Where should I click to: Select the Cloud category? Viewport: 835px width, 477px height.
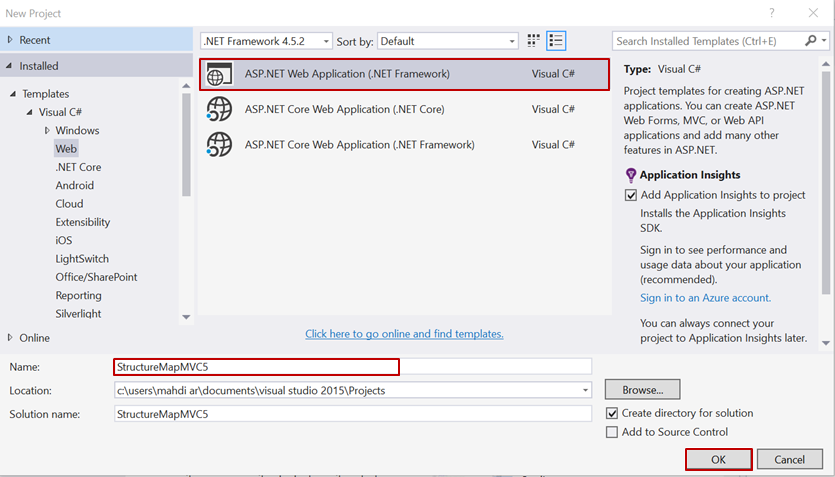coord(69,204)
